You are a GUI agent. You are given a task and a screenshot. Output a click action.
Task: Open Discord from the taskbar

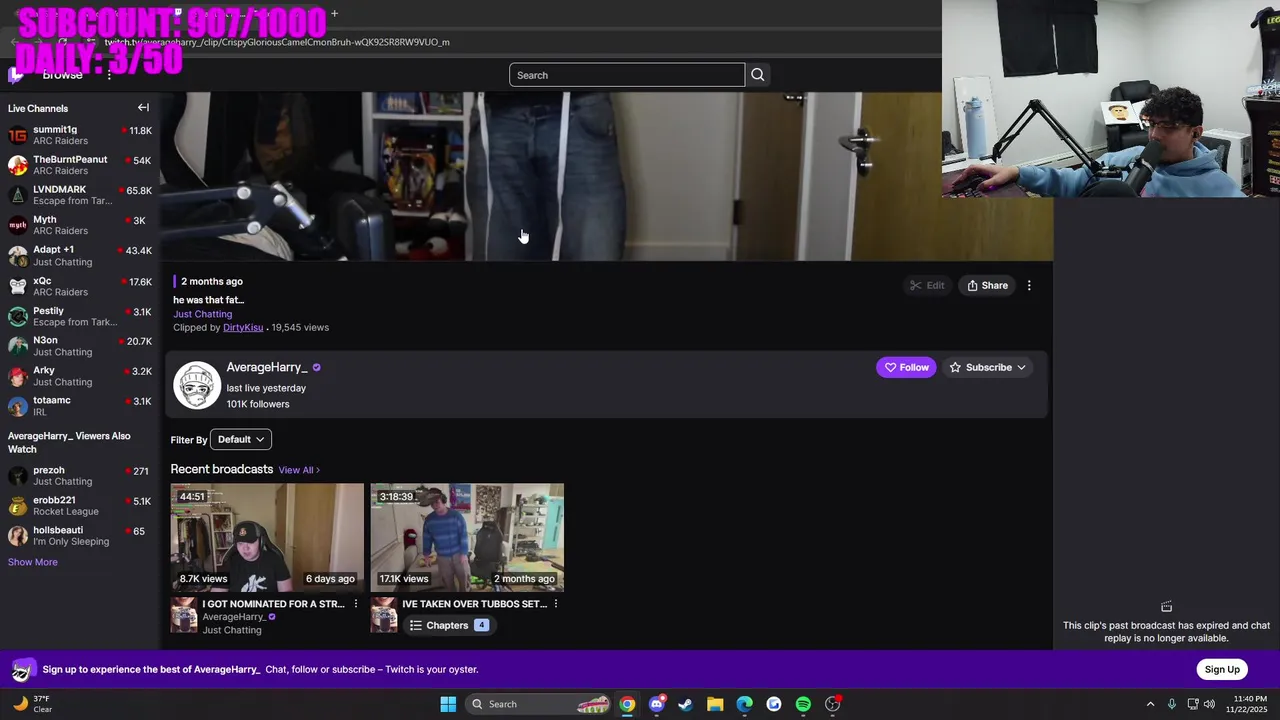pyautogui.click(x=656, y=704)
